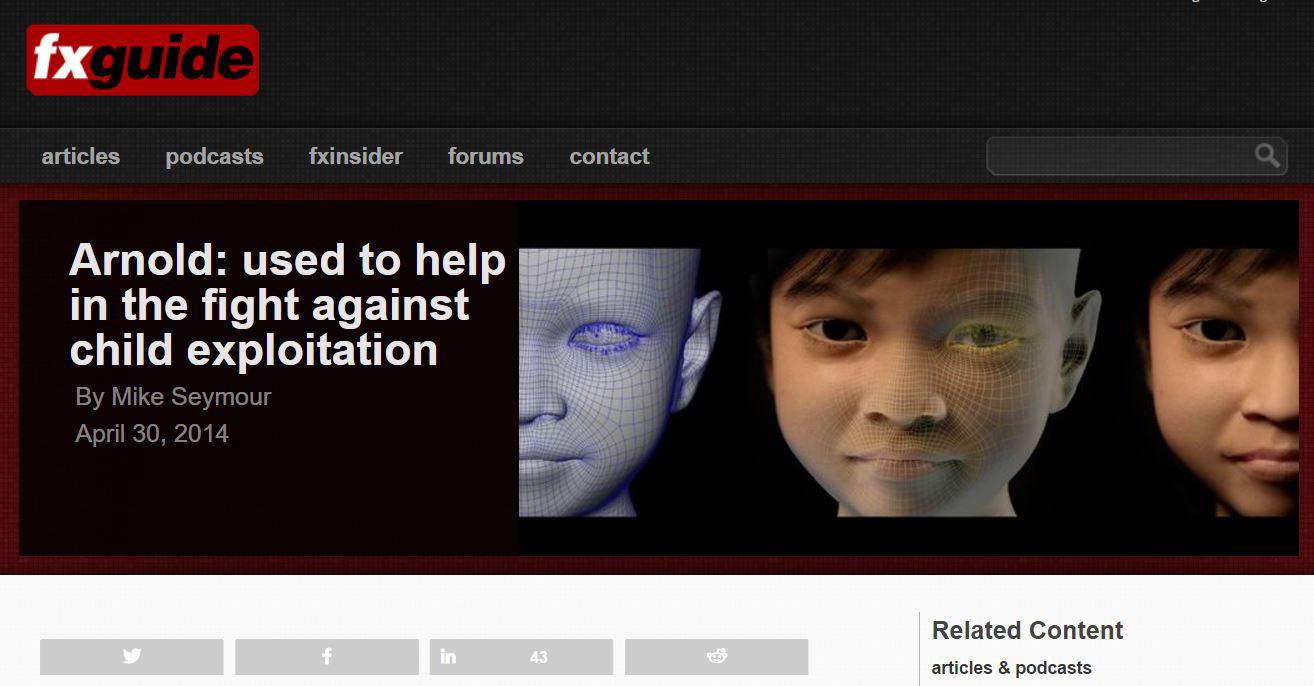
Task: Open the contact page
Action: (610, 156)
